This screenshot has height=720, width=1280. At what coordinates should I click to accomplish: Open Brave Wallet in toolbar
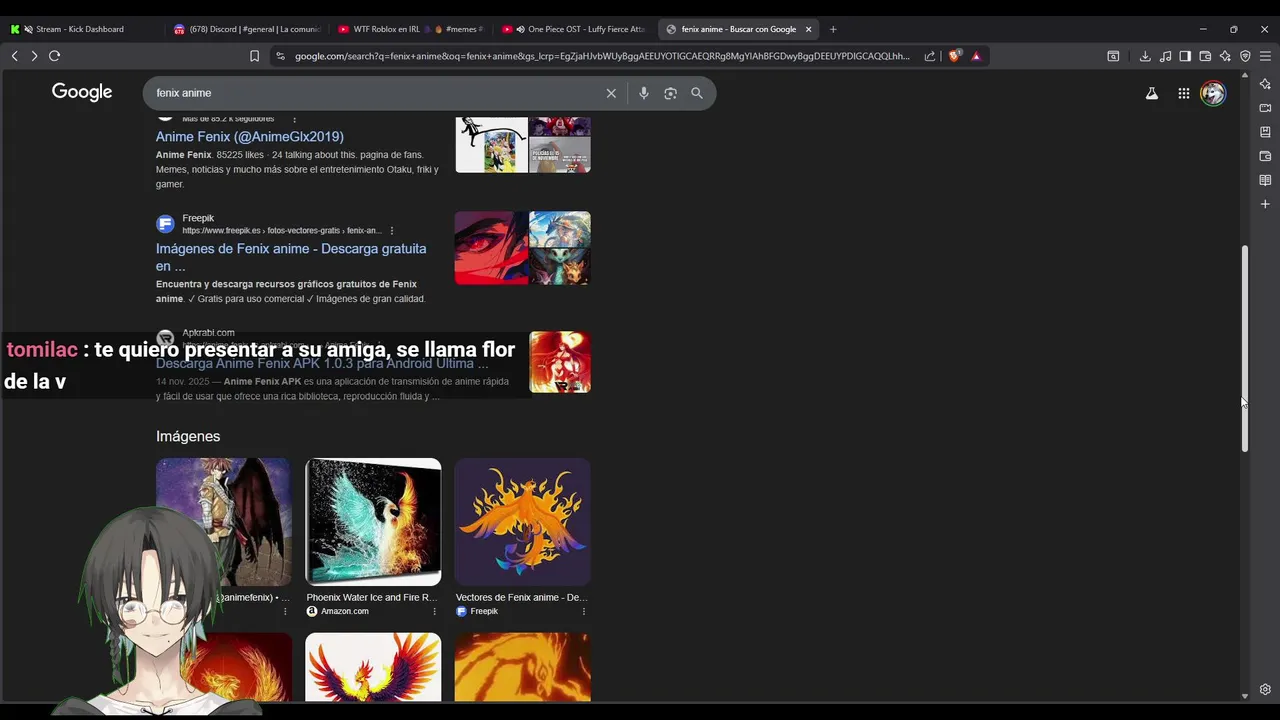[1205, 56]
